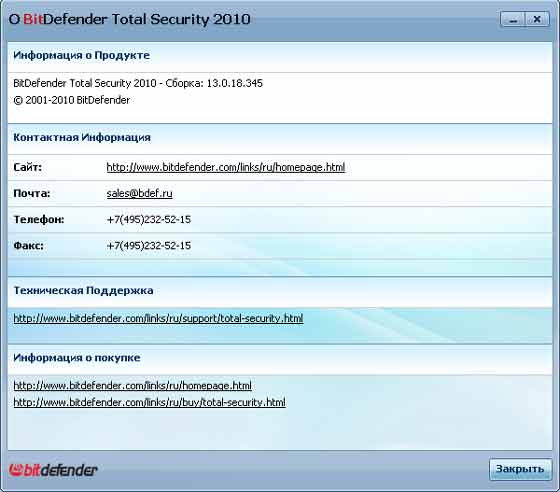Click the © 2001-2010 BitDefender copyright text

tap(71, 100)
